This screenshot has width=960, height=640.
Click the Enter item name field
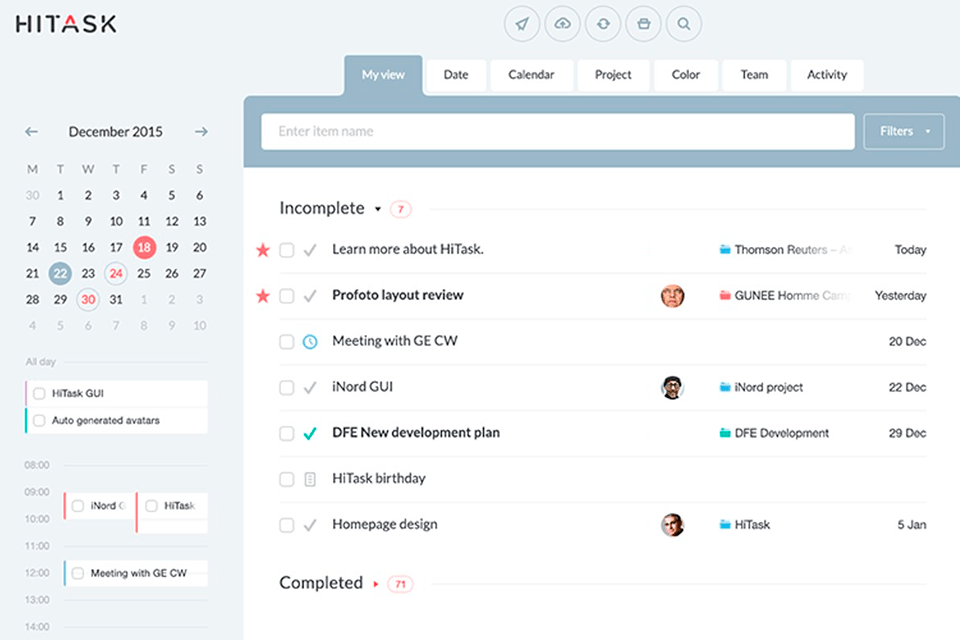point(558,131)
